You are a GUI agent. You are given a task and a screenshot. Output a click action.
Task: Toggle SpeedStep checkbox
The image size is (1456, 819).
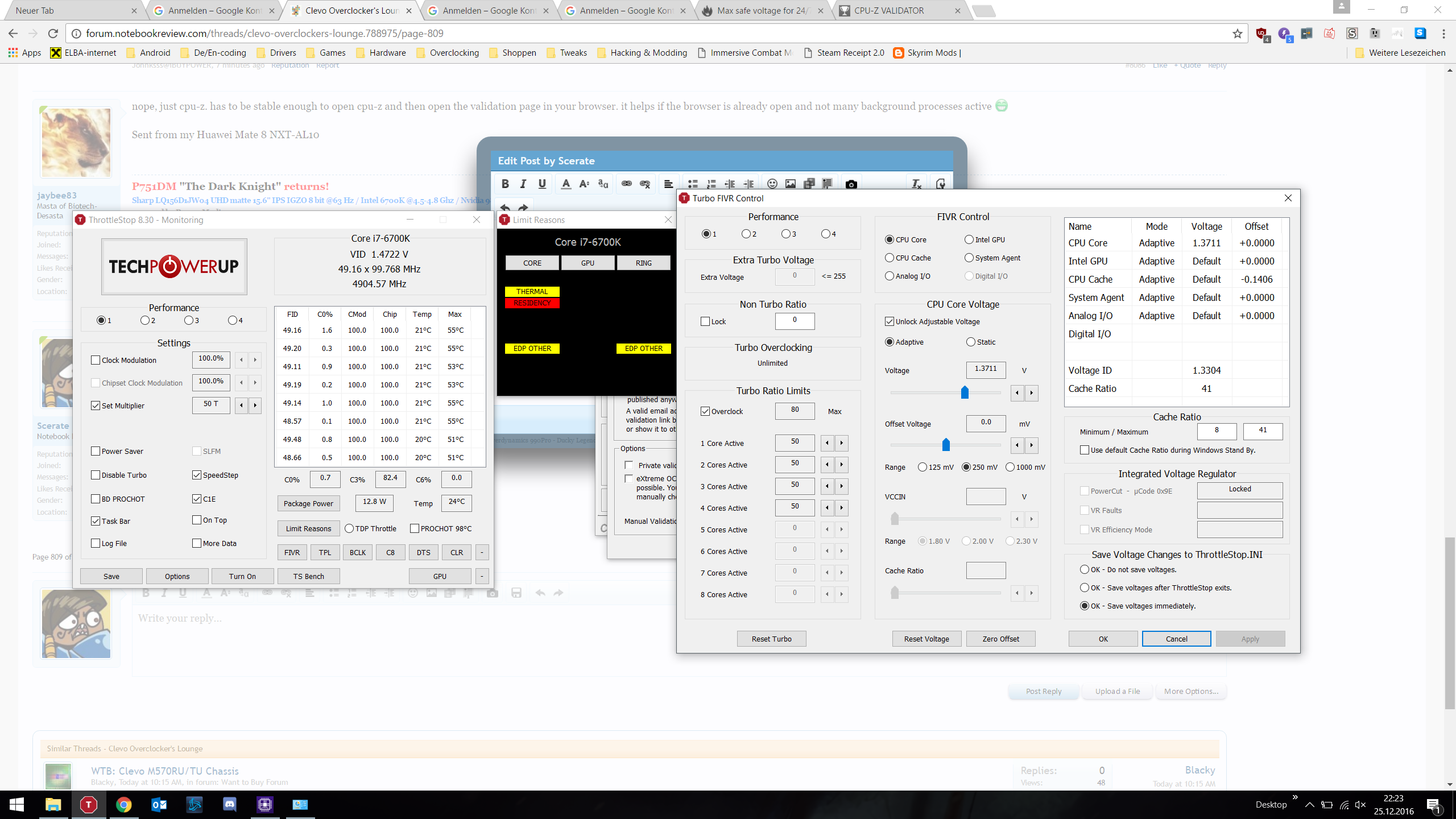(x=197, y=475)
